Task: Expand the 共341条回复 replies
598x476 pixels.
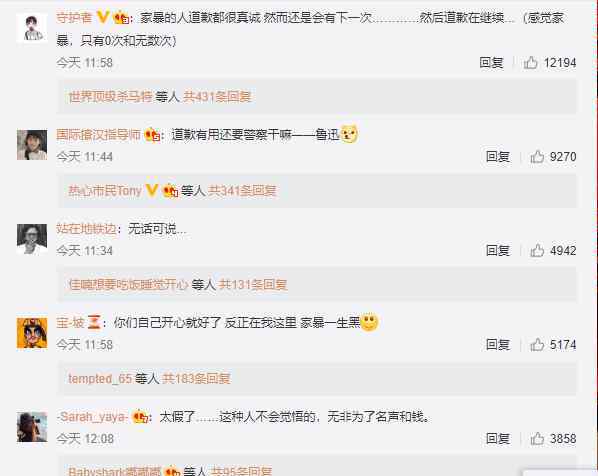Action: pyautogui.click(x=242, y=191)
